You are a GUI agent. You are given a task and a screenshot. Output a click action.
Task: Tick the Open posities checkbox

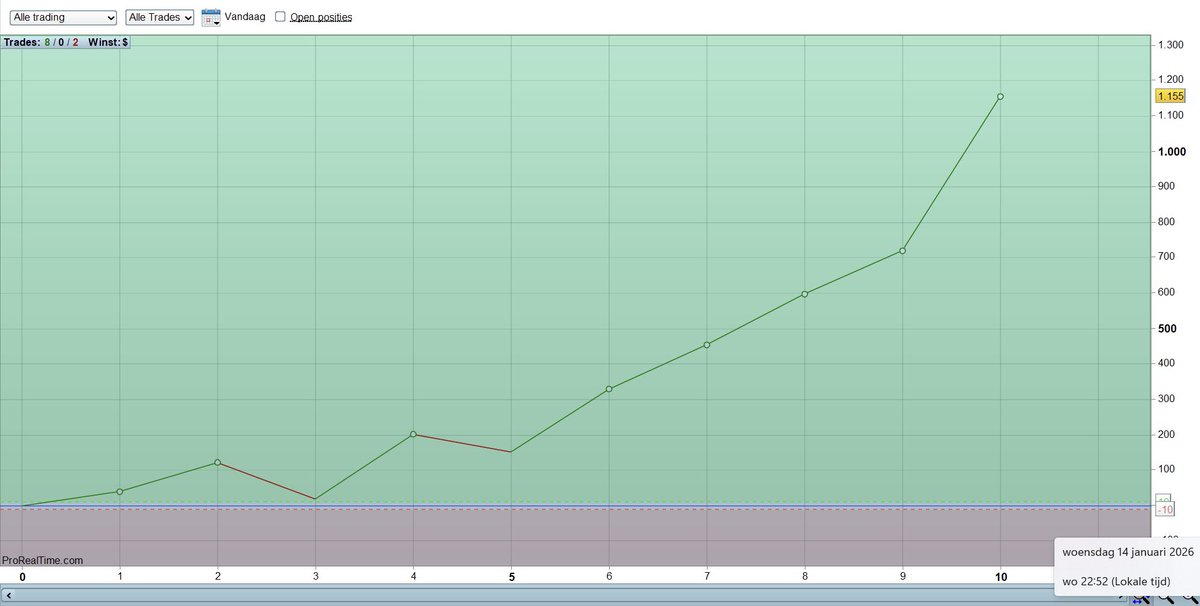(x=280, y=17)
